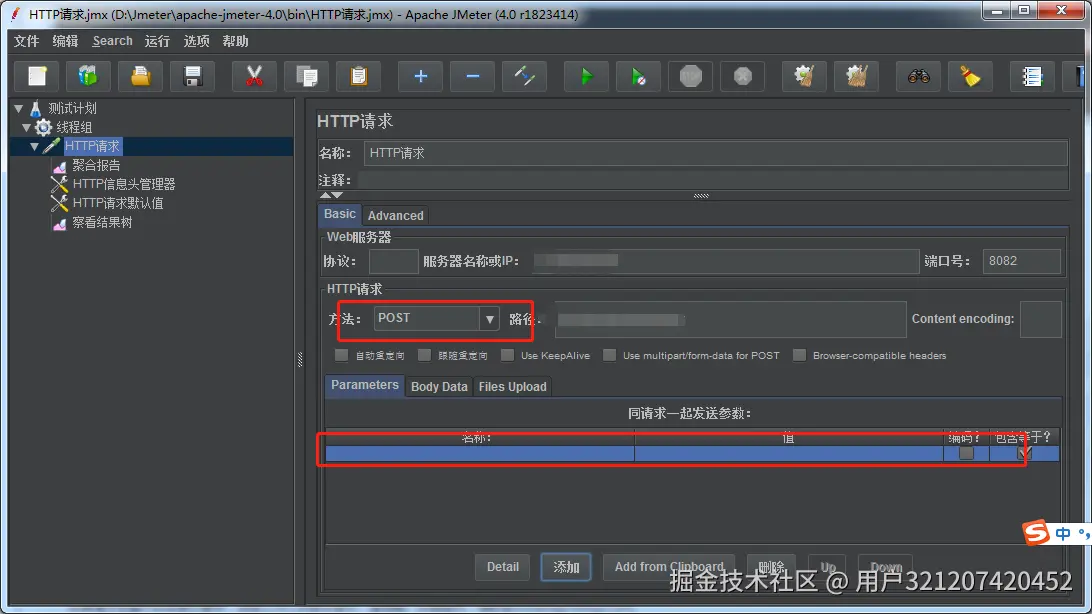Screen dimensions: 1092x614
Task: Click the Sogou input method S icon
Action: coord(1036,533)
